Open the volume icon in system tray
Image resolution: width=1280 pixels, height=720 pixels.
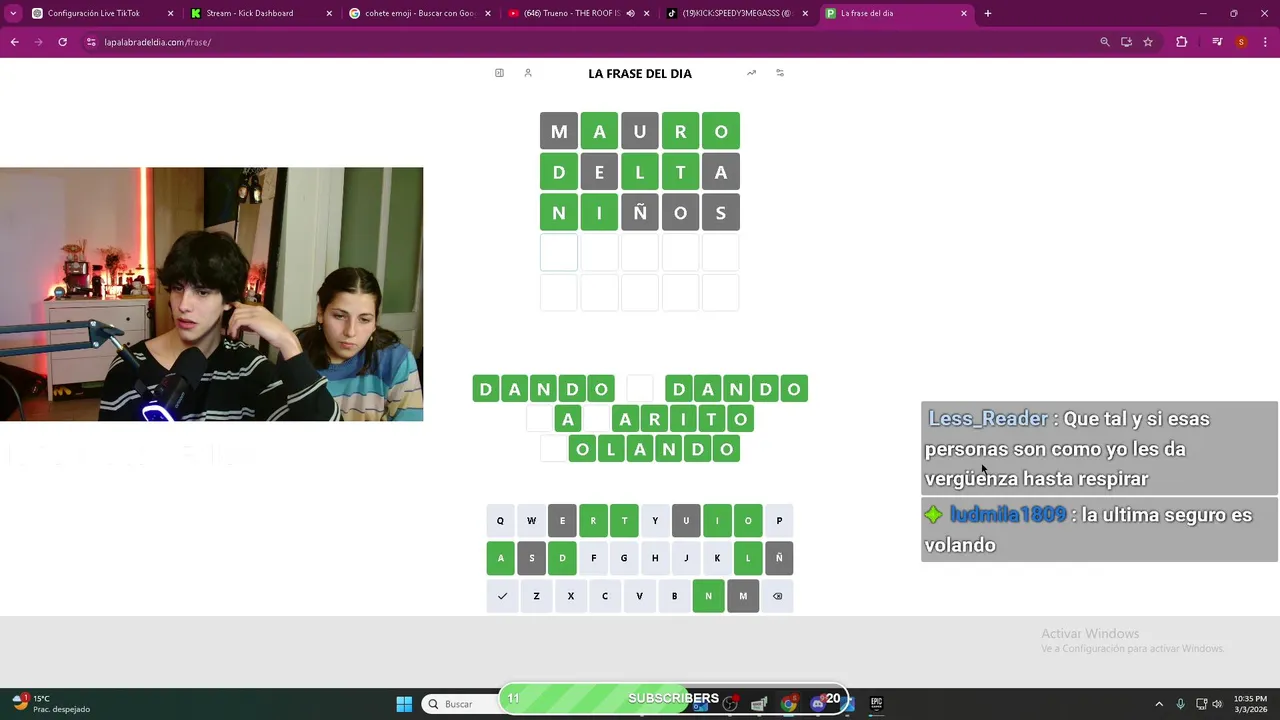coord(1217,704)
